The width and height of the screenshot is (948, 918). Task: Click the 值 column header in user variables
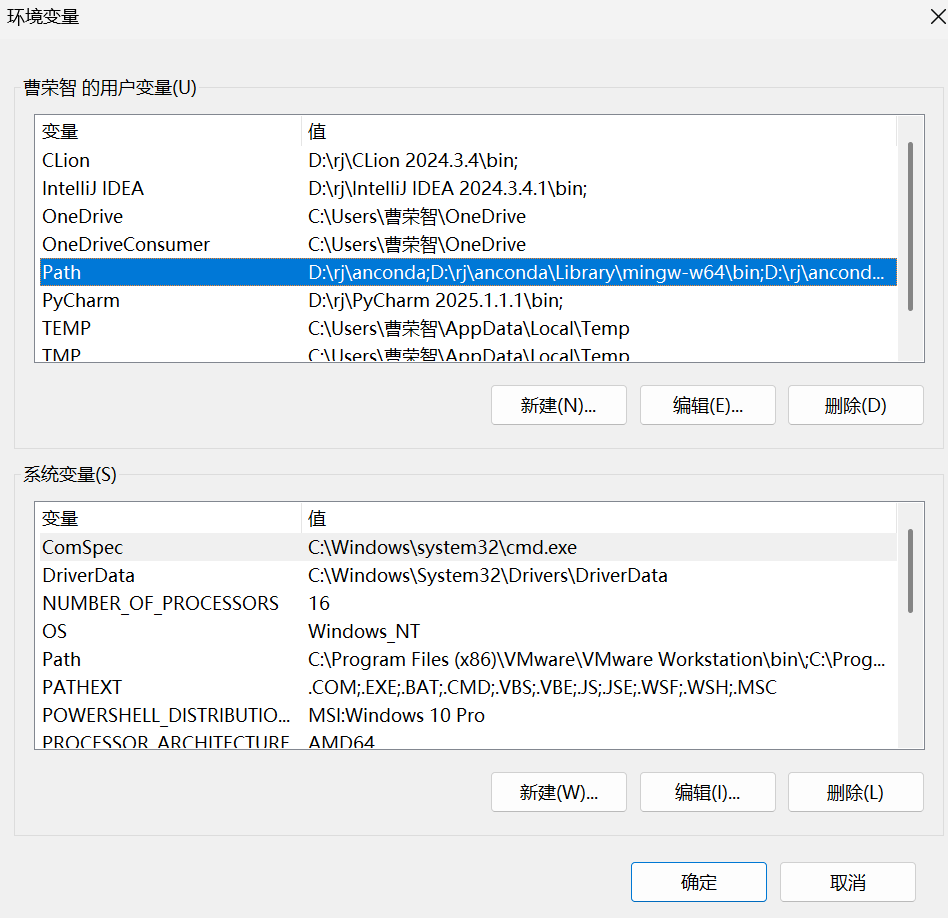pyautogui.click(x=599, y=131)
